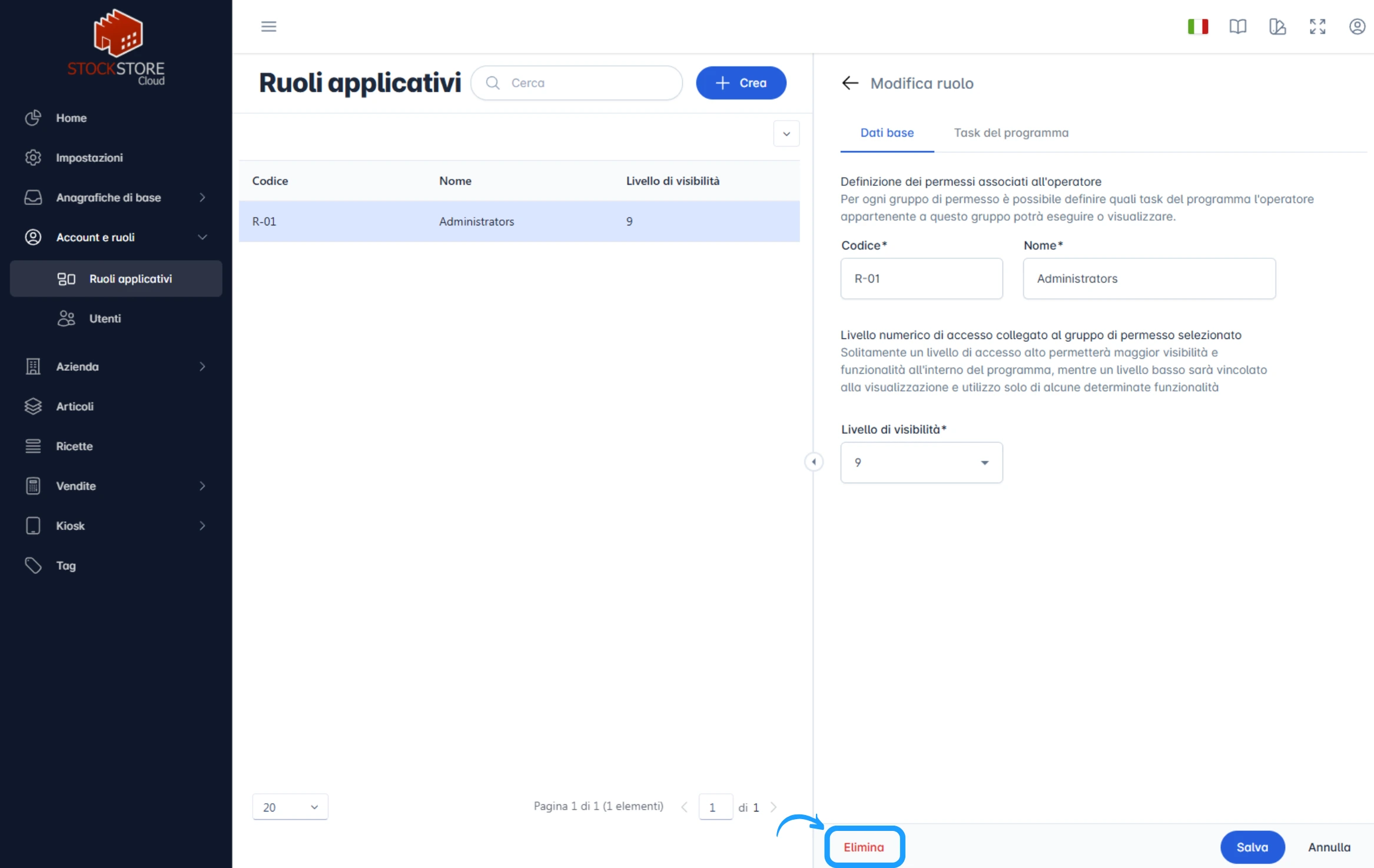The height and width of the screenshot is (868, 1374).
Task: Enable fullscreen mode via toolbar icon
Action: click(x=1317, y=27)
